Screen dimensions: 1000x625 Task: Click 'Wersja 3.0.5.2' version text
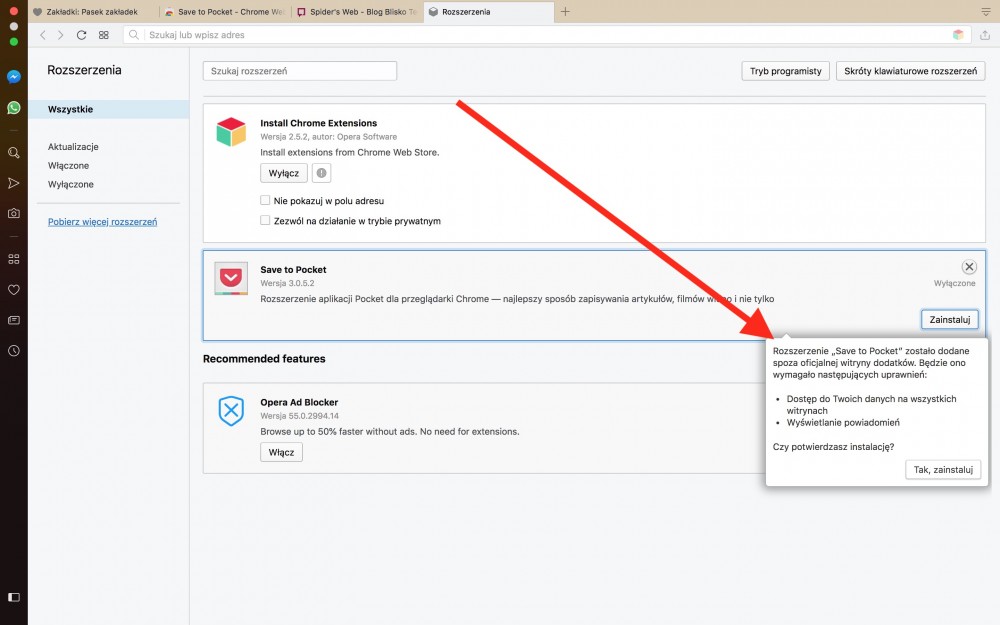[287, 283]
